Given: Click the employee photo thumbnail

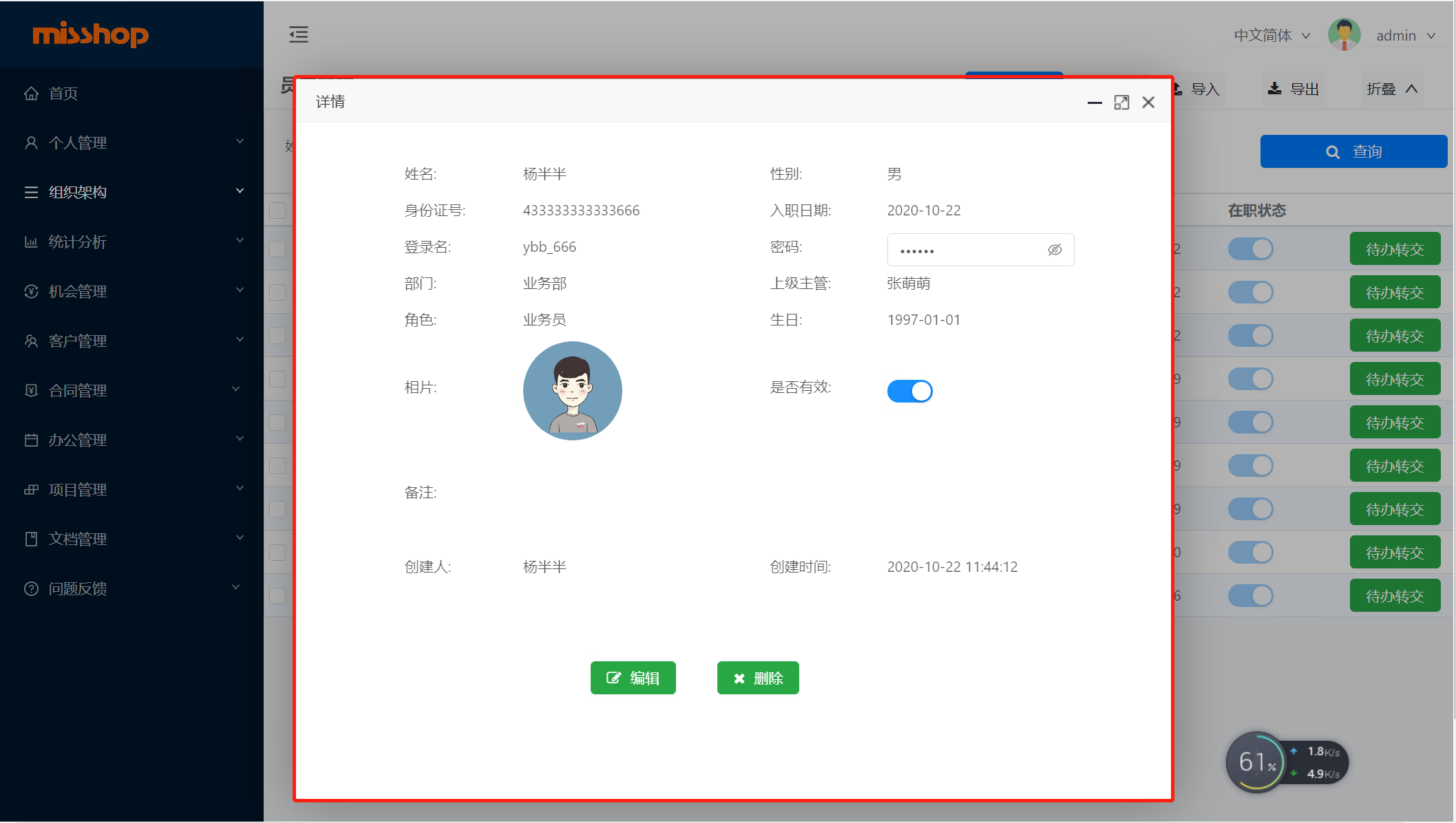Looking at the screenshot, I should pyautogui.click(x=572, y=391).
